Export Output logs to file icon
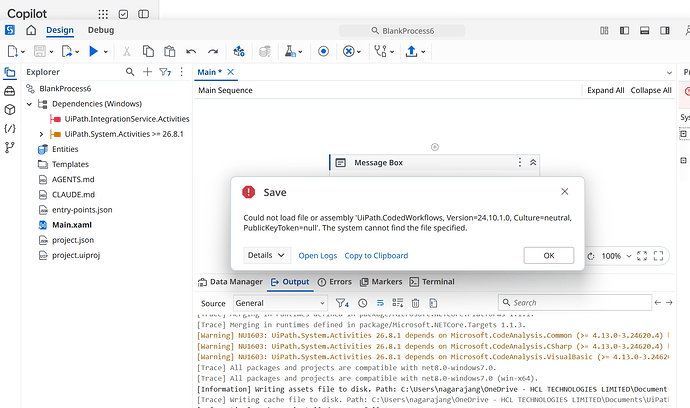The height and width of the screenshot is (408, 690). (433, 303)
